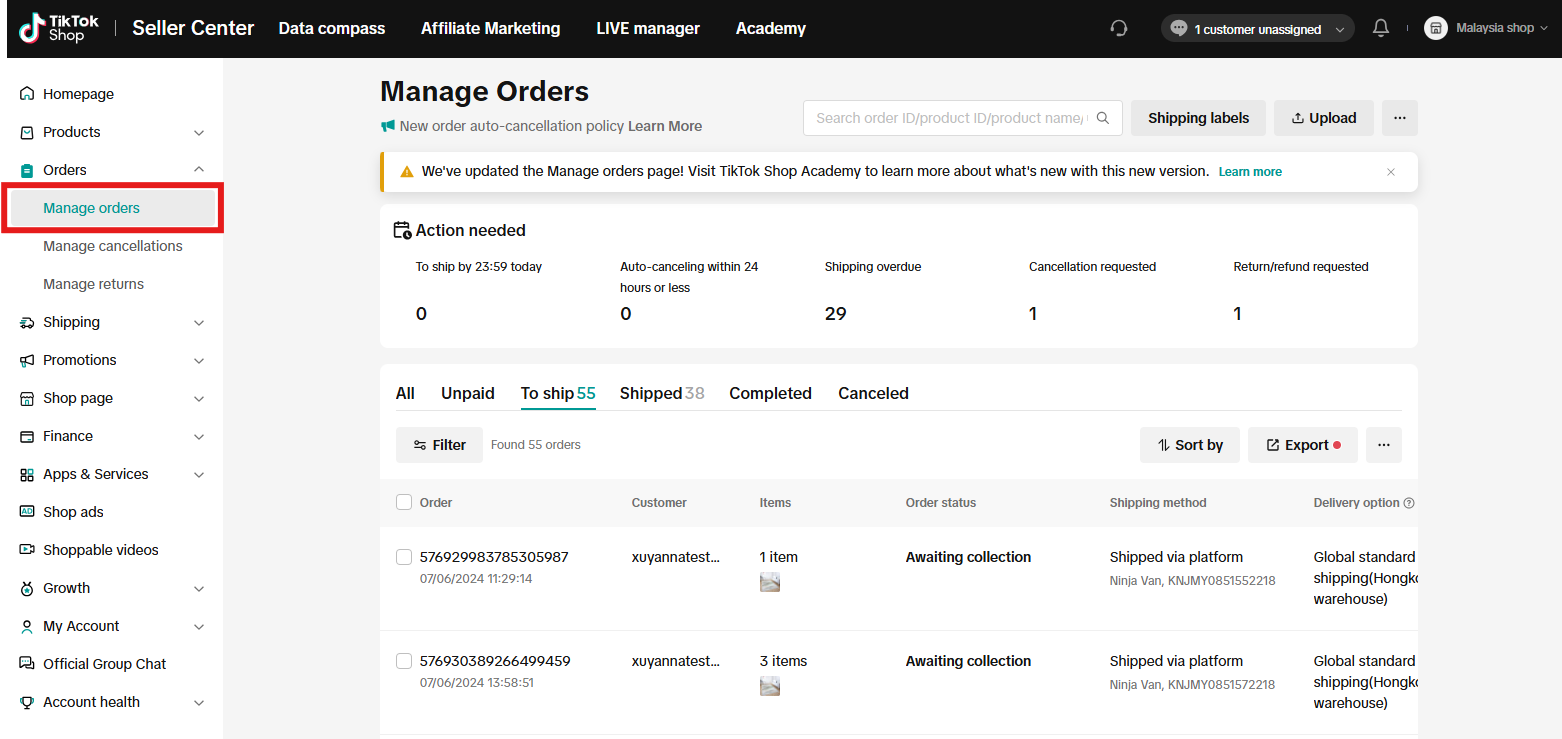Expand the Apps & Services chevron
1562x739 pixels.
pos(199,475)
